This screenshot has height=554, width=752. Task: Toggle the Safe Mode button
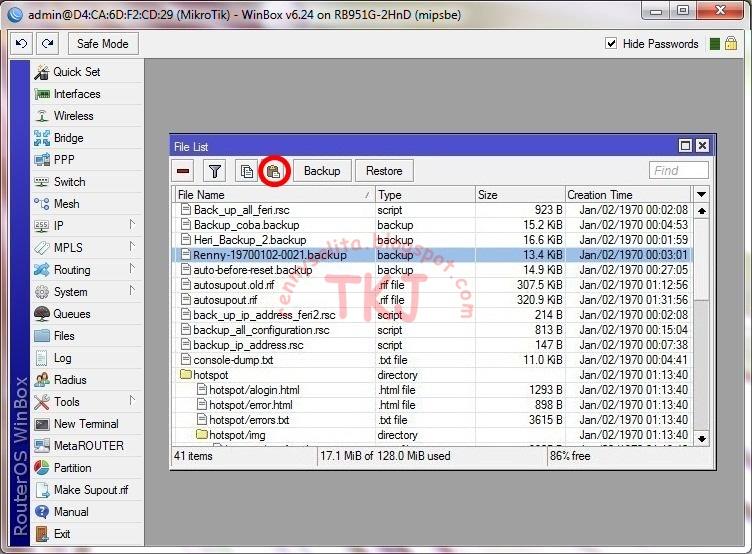103,44
